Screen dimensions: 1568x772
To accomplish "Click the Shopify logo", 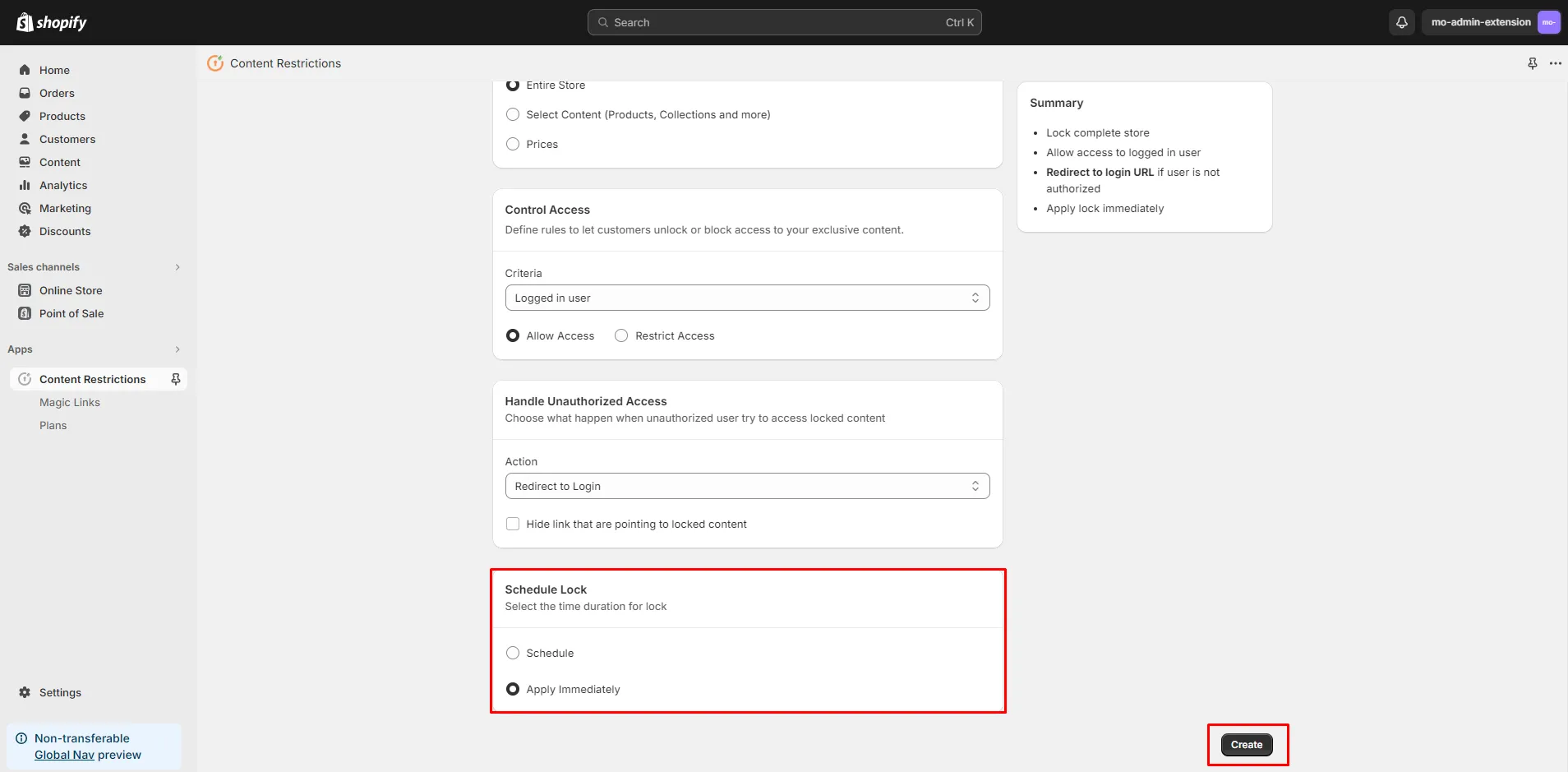I will point(51,22).
